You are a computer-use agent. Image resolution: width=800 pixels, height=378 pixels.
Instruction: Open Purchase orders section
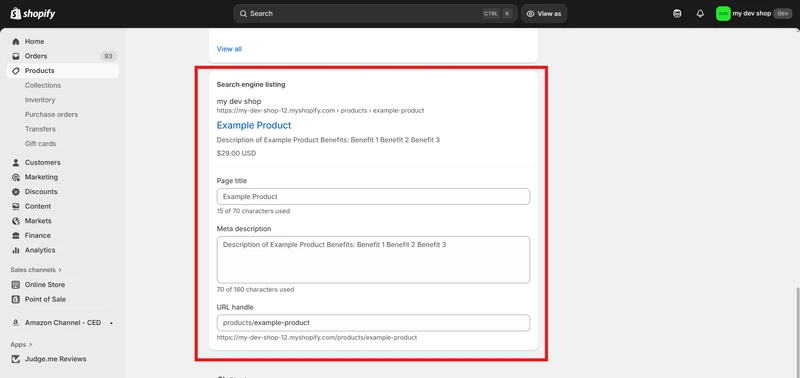52,115
